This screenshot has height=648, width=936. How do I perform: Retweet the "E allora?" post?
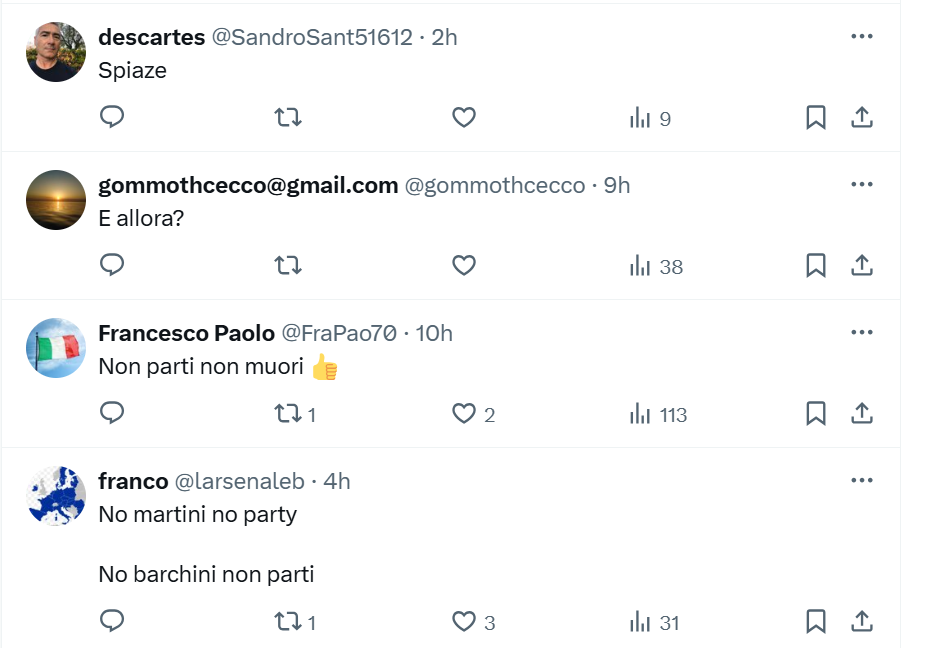288,265
